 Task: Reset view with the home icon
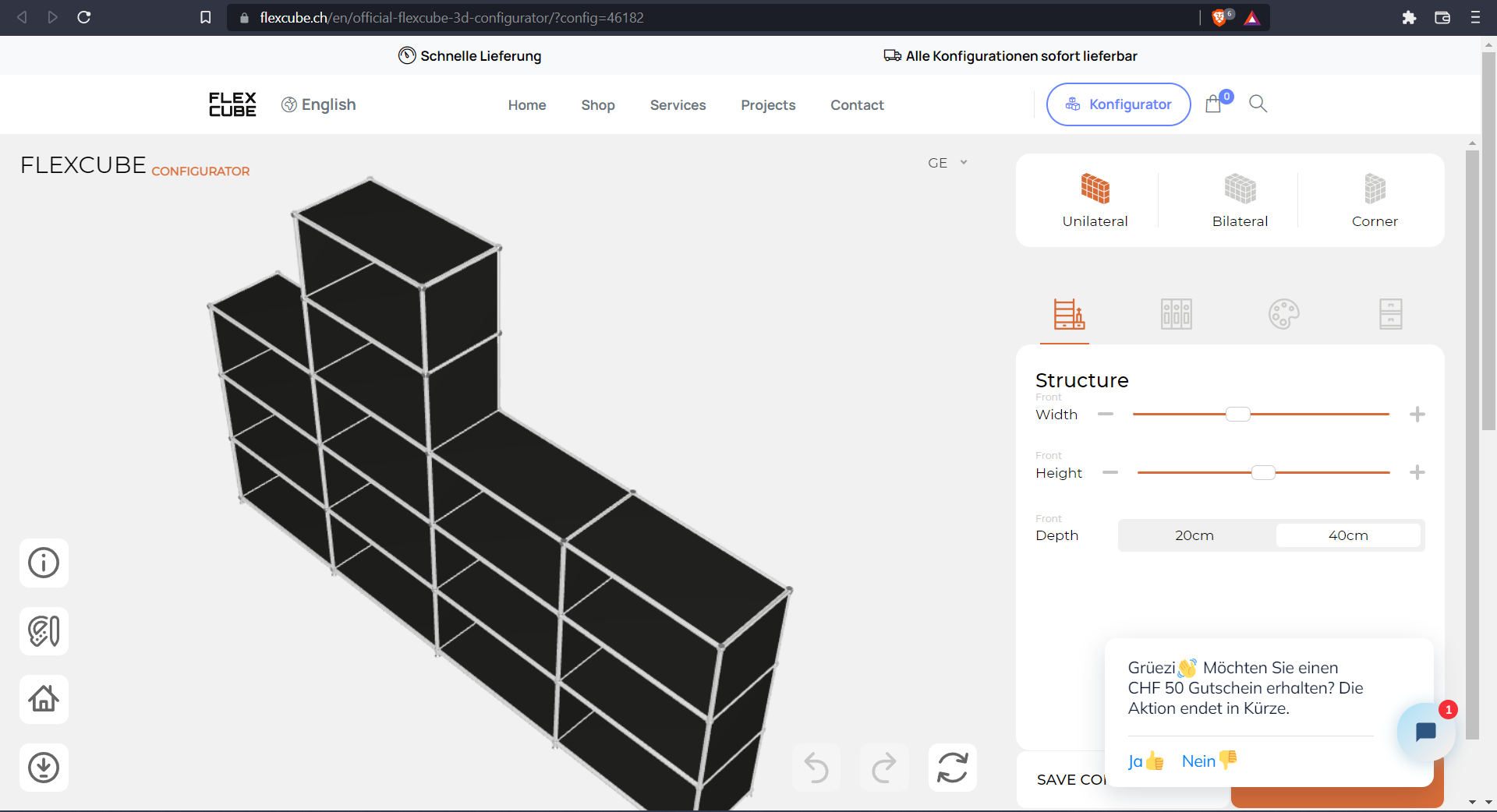pyautogui.click(x=44, y=699)
